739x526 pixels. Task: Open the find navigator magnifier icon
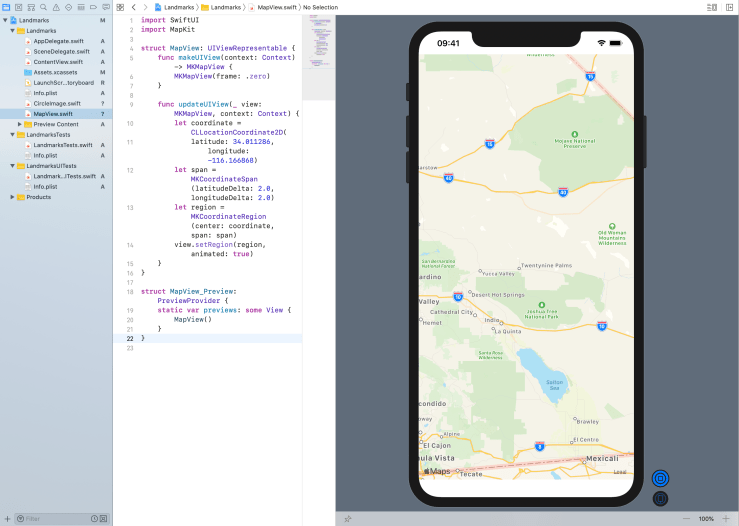tap(41, 7)
